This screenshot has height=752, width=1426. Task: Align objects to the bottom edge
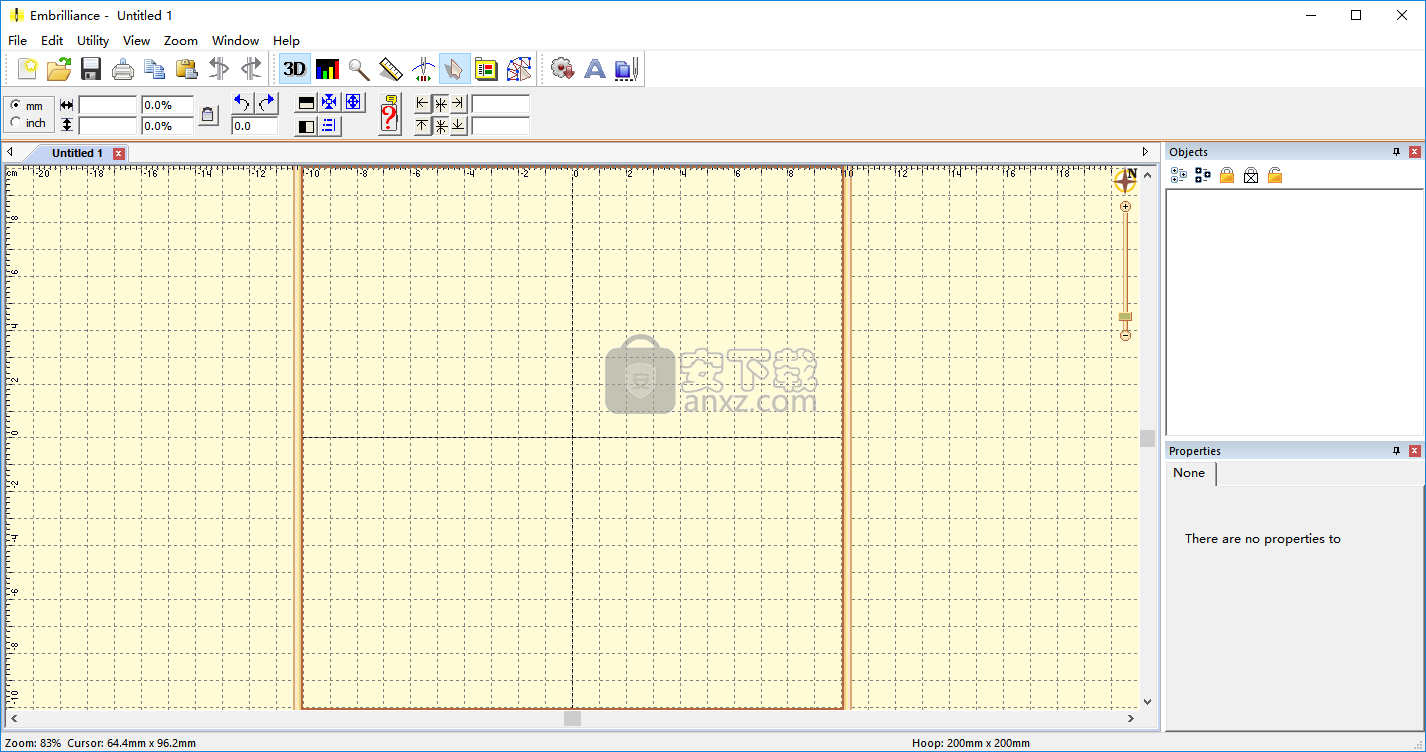pos(458,125)
